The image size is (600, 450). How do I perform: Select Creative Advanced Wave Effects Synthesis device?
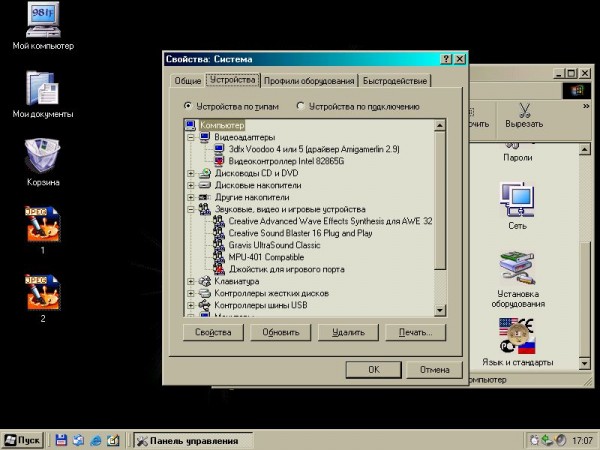coord(330,221)
